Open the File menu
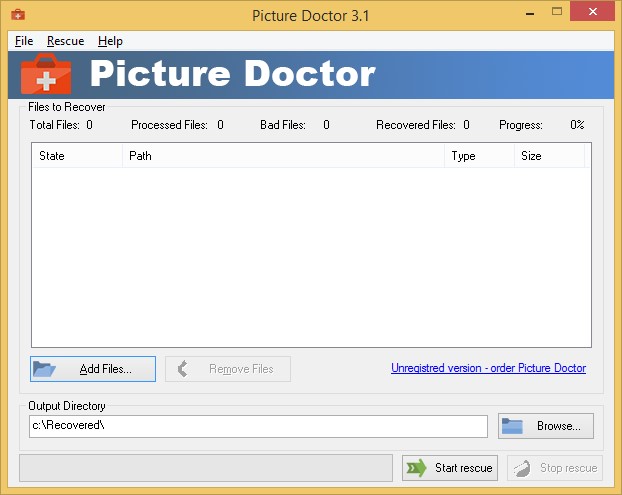This screenshot has height=495, width=622. click(x=24, y=41)
